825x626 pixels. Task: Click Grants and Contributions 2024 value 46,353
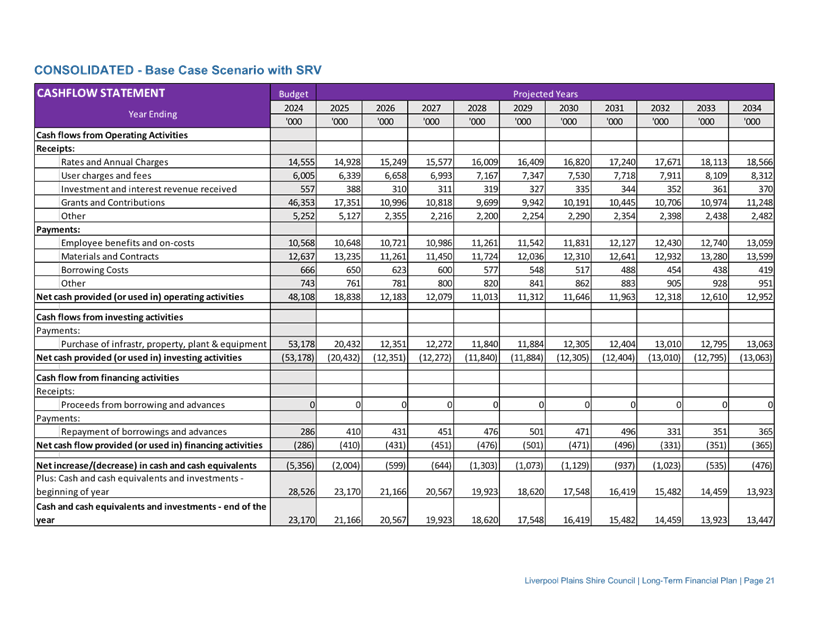pos(301,203)
